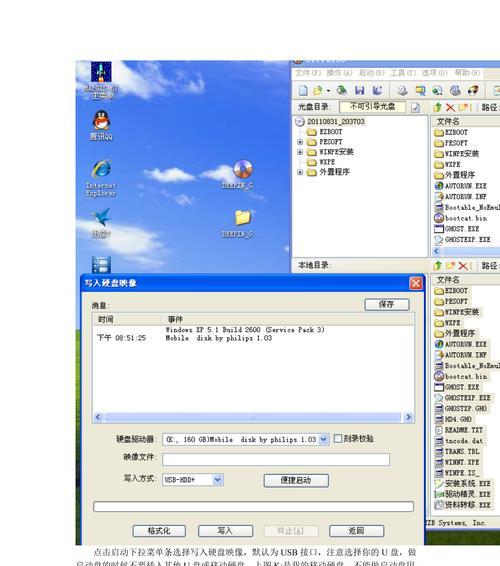Click the burn CD image icon
Image resolution: width=500 pixels, height=566 pixels.
click(473, 90)
